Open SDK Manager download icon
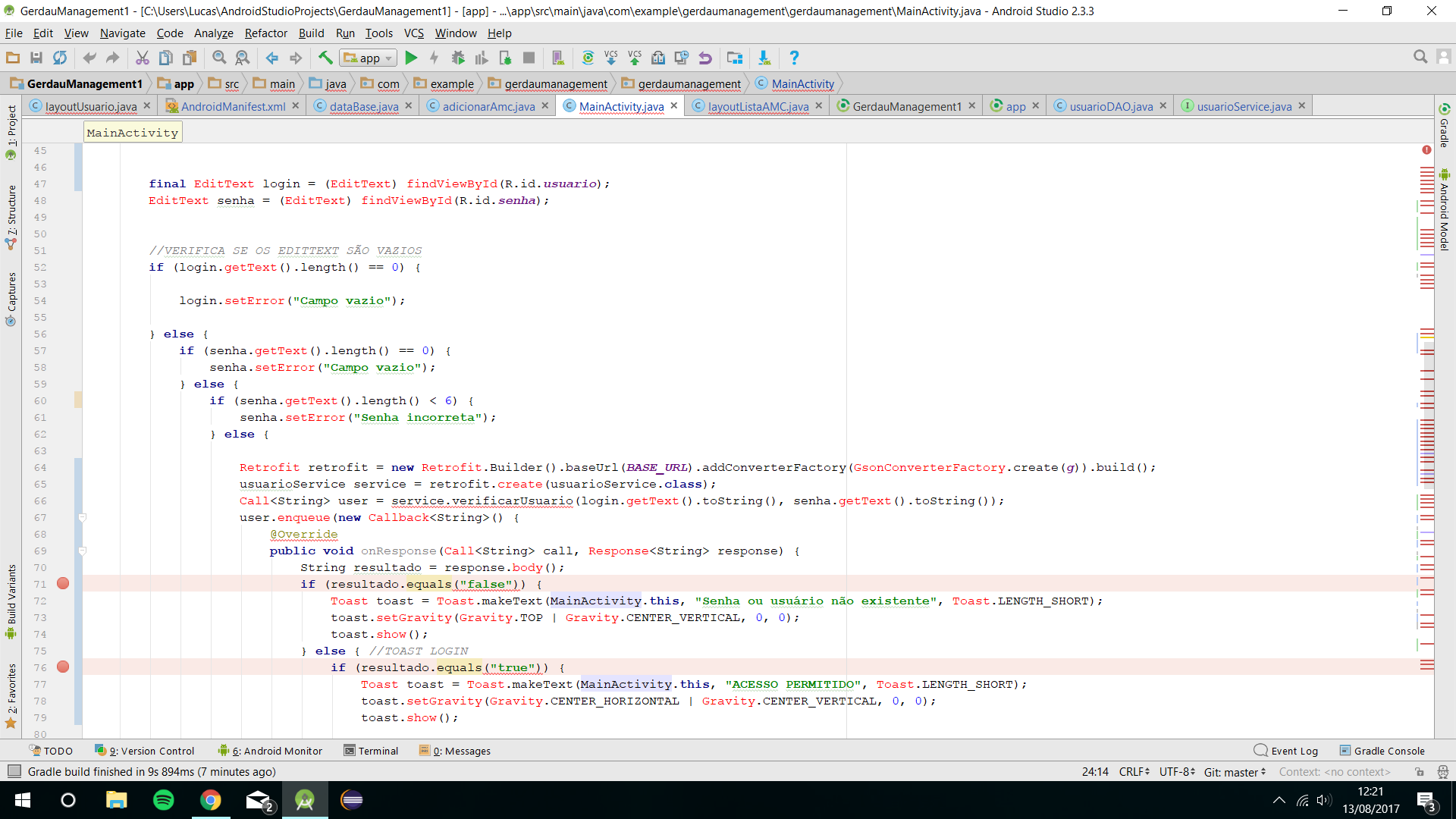This screenshot has height=819, width=1456. click(764, 58)
